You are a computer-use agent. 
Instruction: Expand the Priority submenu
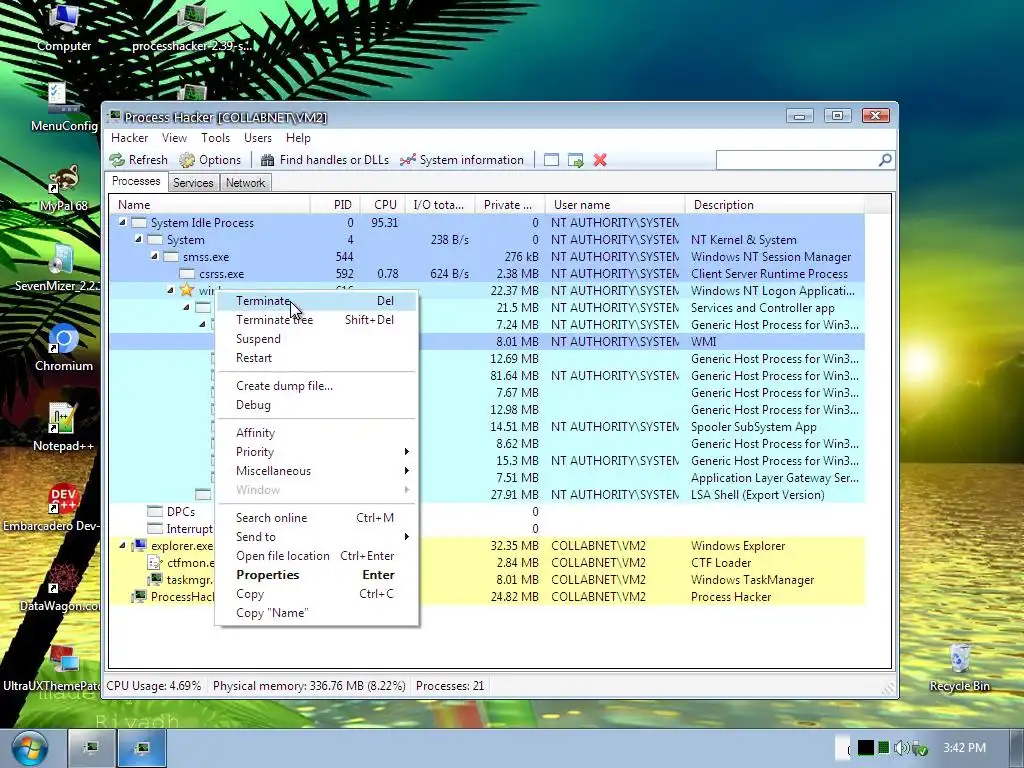316,452
